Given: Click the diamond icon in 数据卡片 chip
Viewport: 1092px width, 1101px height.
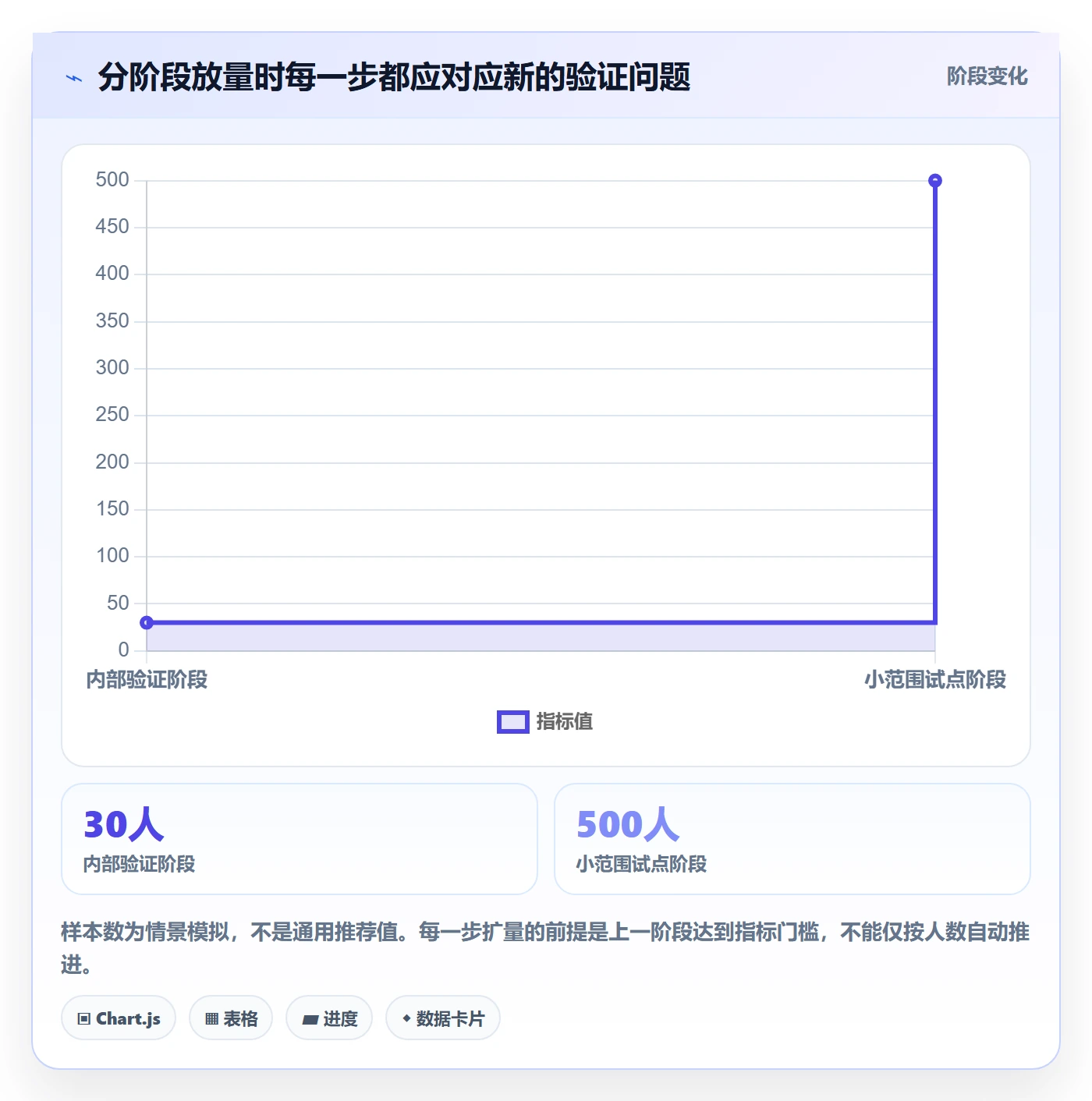Looking at the screenshot, I should coord(406,1018).
